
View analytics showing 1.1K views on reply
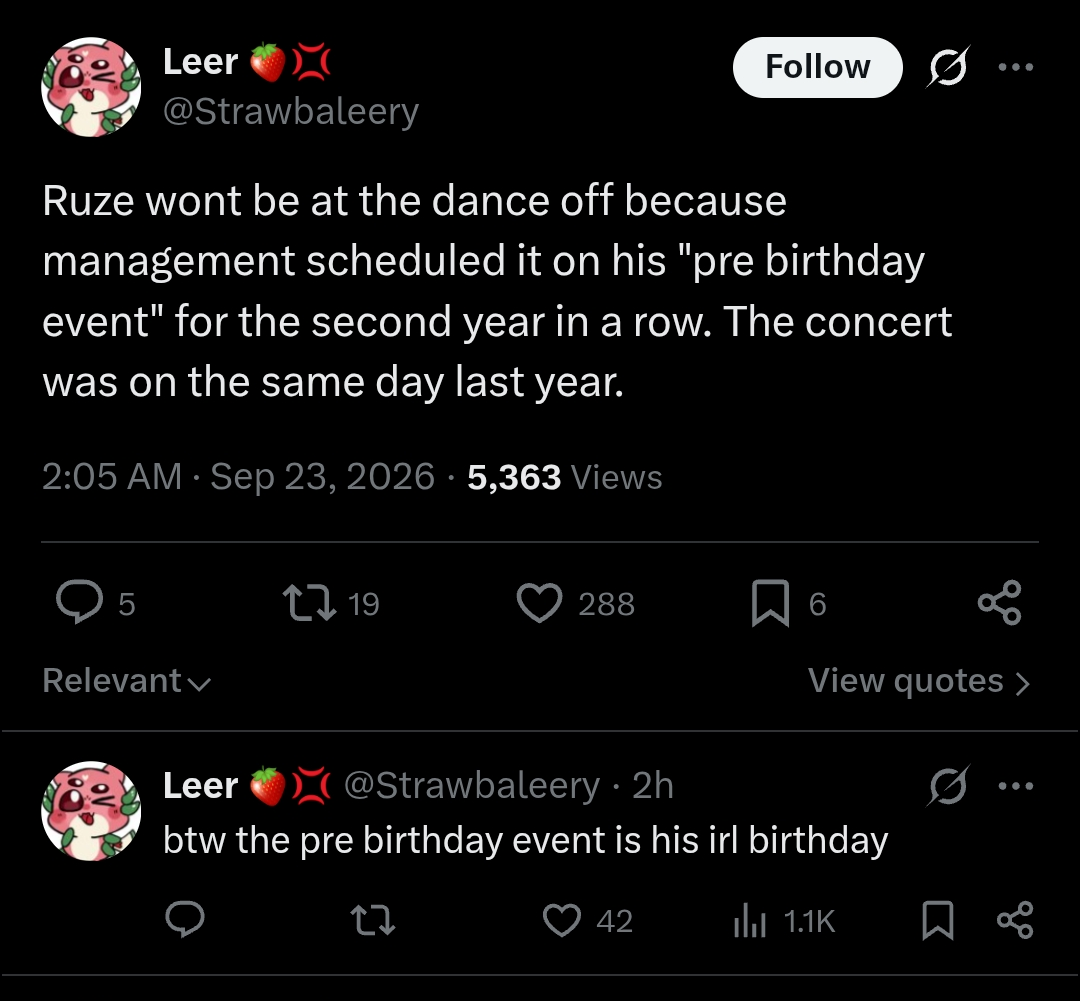point(785,921)
